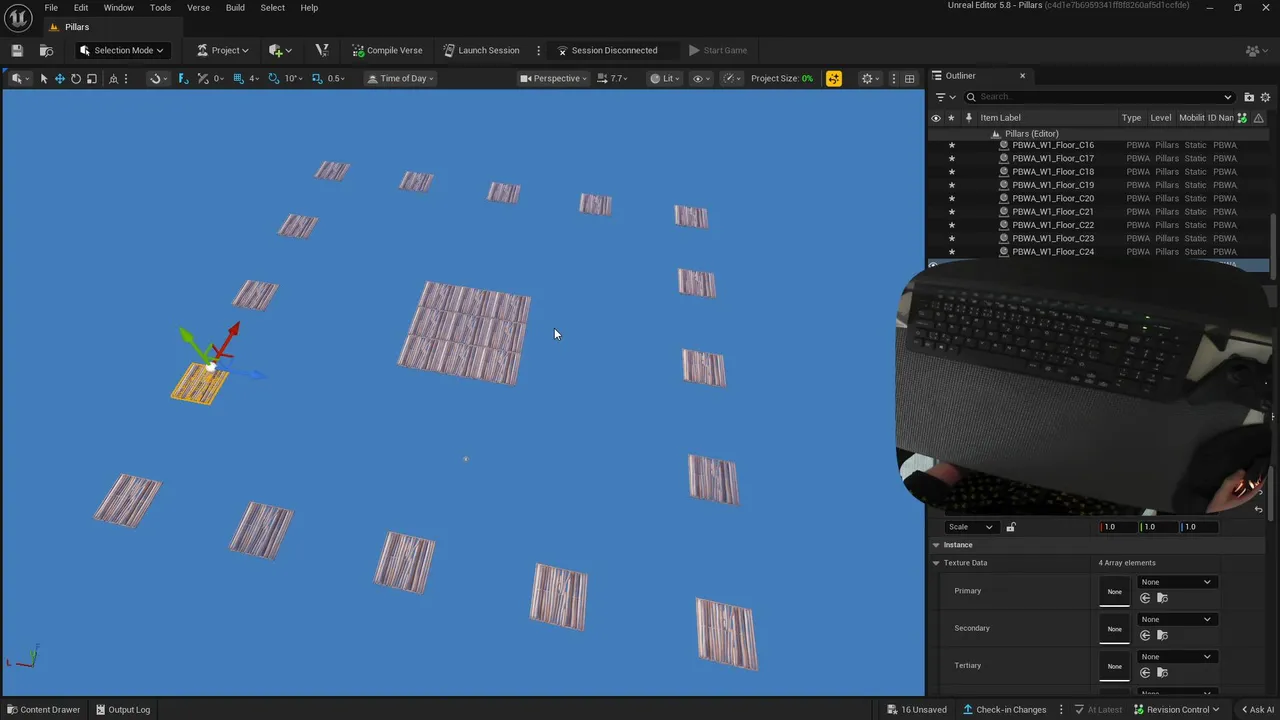Close the Outliner tab
Image resolution: width=1280 pixels, height=720 pixels.
point(1022,76)
